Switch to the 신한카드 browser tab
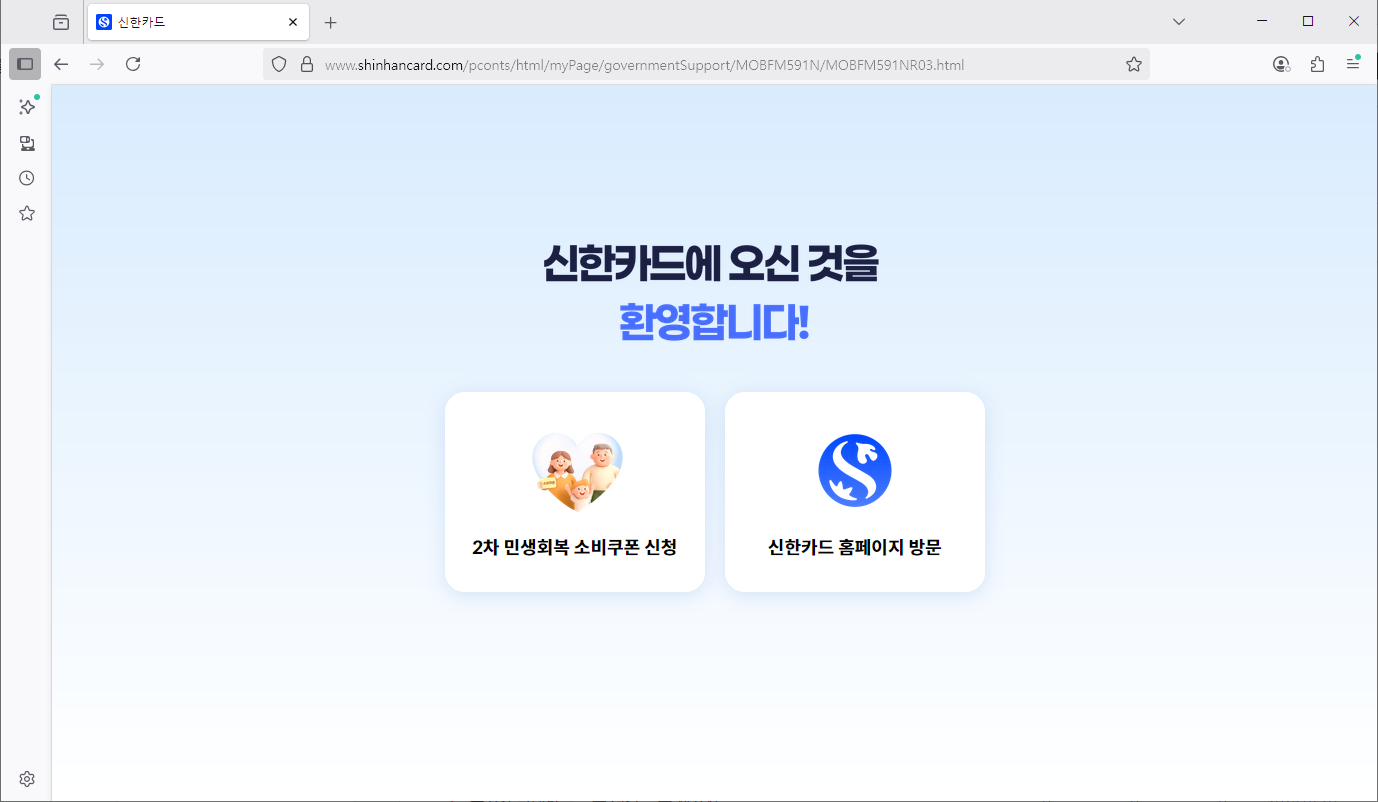 click(190, 21)
